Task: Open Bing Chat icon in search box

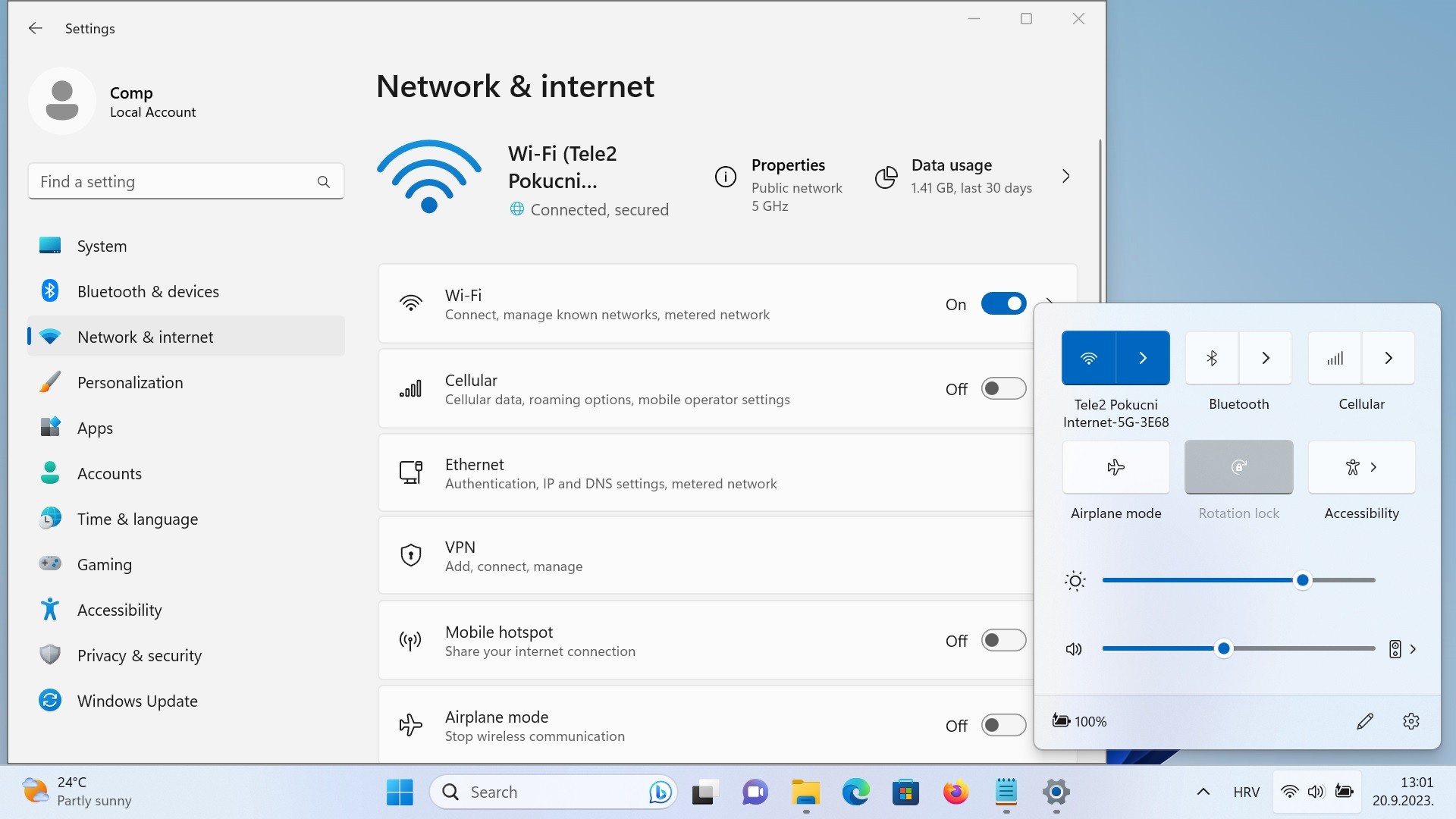Action: click(x=660, y=792)
